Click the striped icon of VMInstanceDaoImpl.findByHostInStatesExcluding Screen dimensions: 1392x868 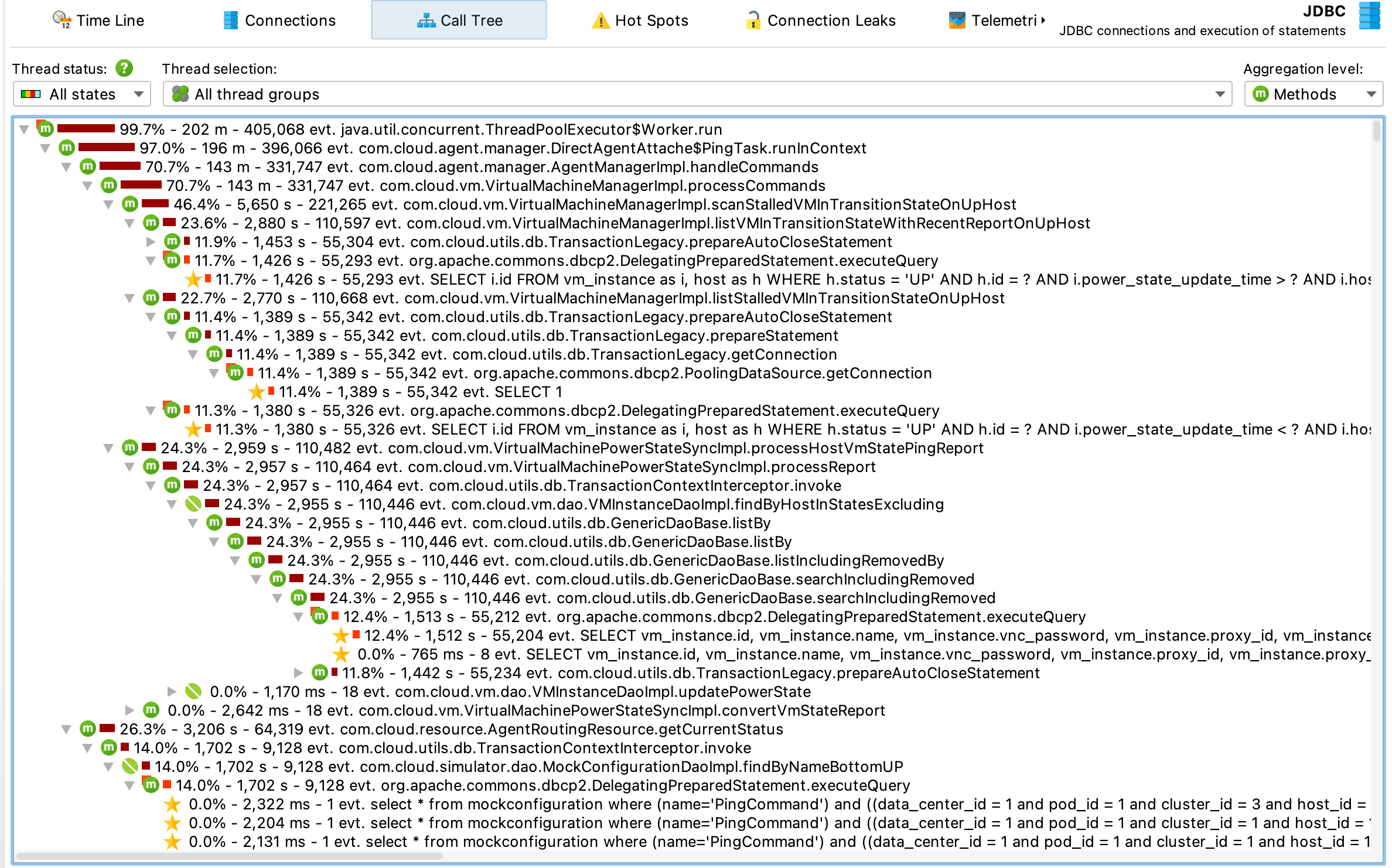pos(193,504)
